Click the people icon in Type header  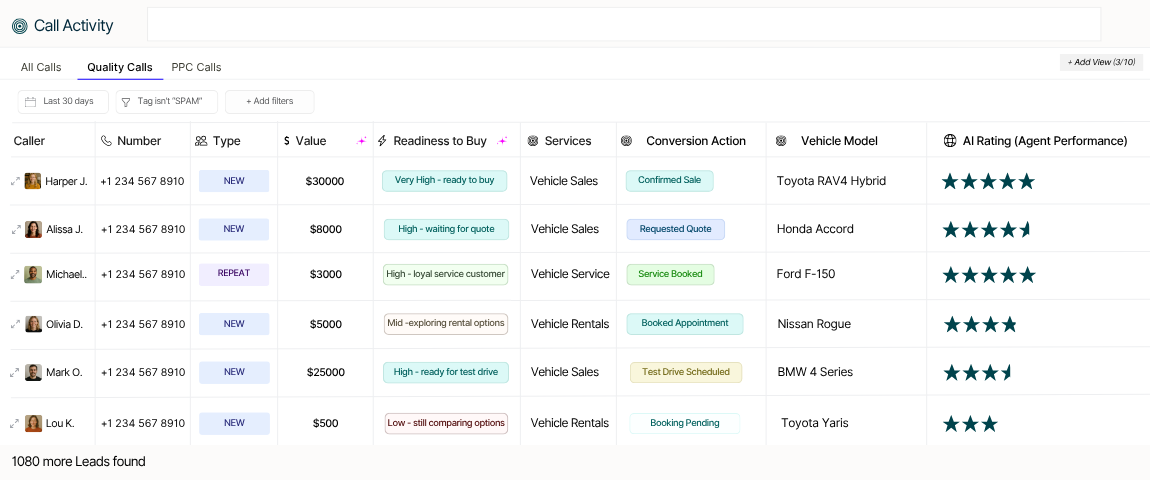click(201, 141)
